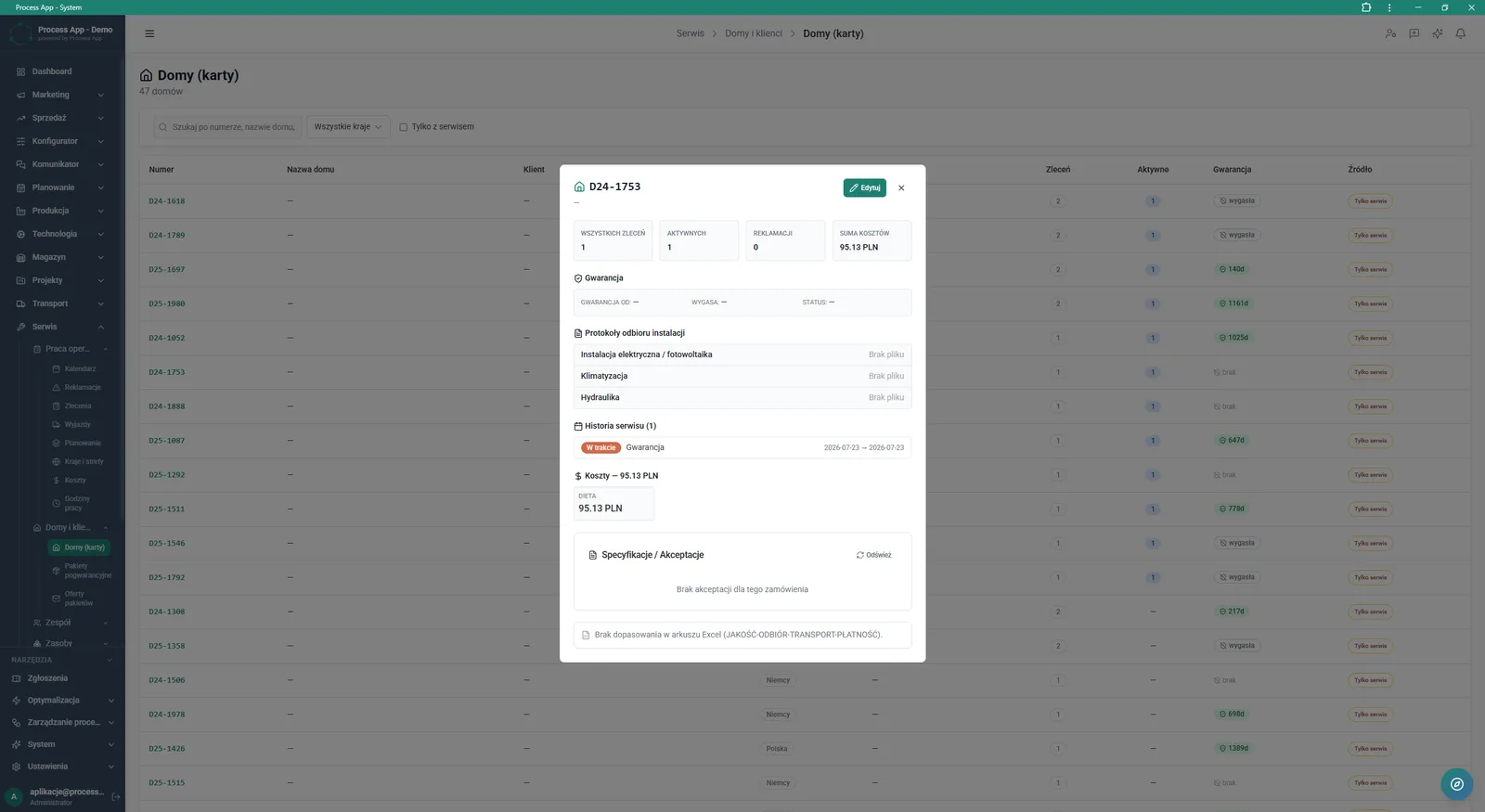Open the W trakcie Gwarancja service entry

742,447
